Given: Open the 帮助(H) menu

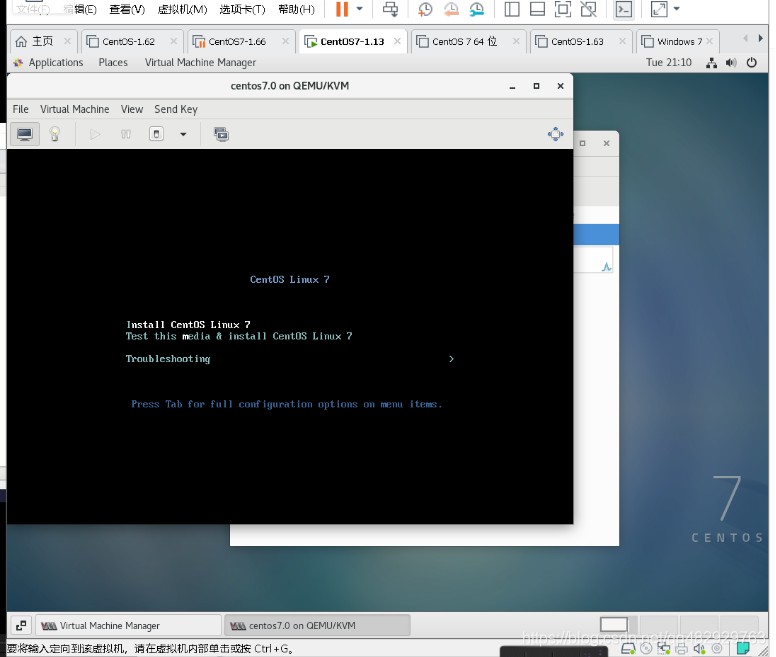Looking at the screenshot, I should pyautogui.click(x=296, y=9).
